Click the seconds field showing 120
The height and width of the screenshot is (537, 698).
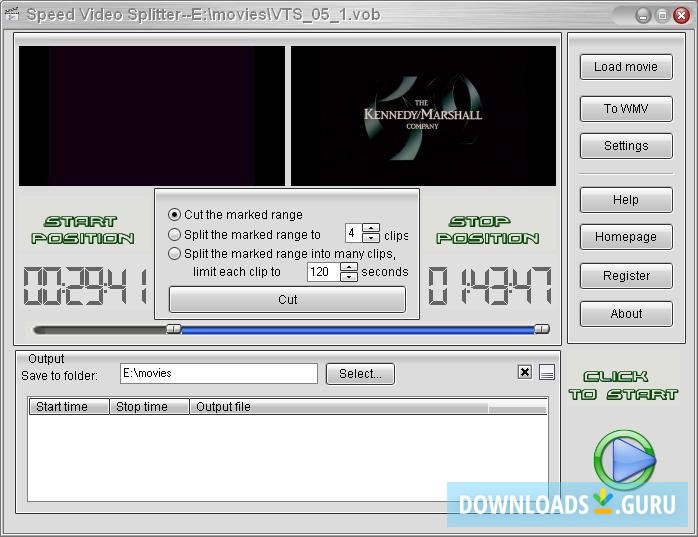coord(324,272)
